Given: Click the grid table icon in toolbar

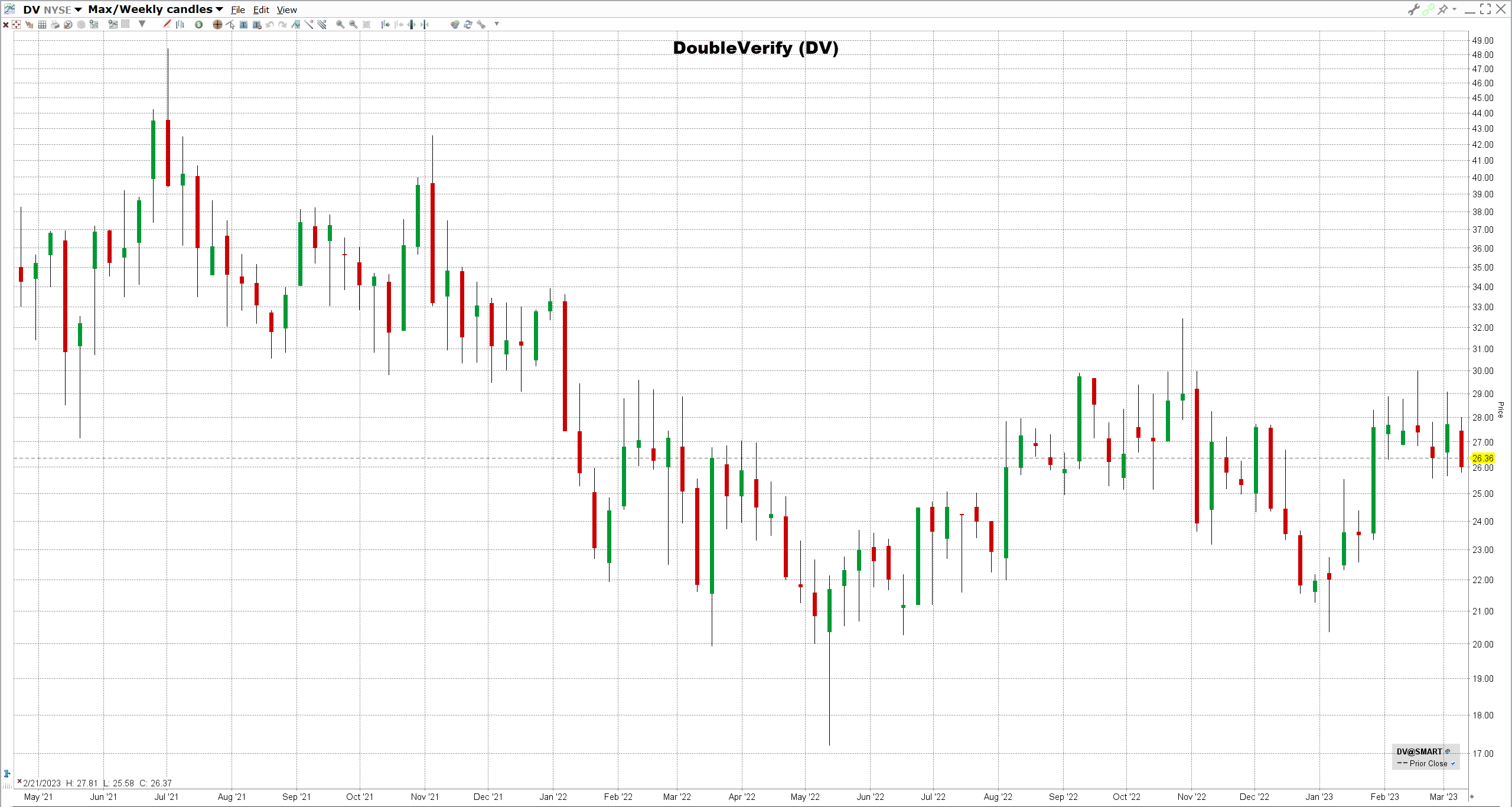Looking at the screenshot, I should point(42,24).
